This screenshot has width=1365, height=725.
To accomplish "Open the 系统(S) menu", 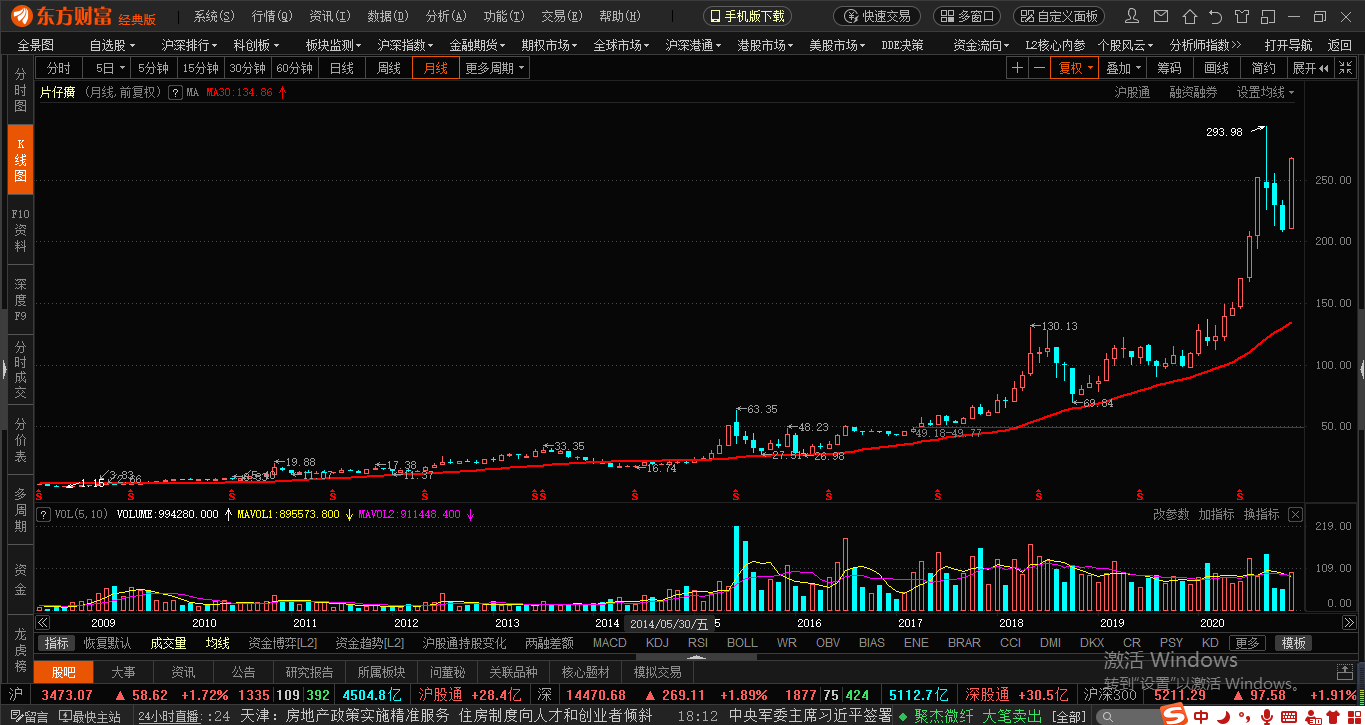I will [x=214, y=16].
